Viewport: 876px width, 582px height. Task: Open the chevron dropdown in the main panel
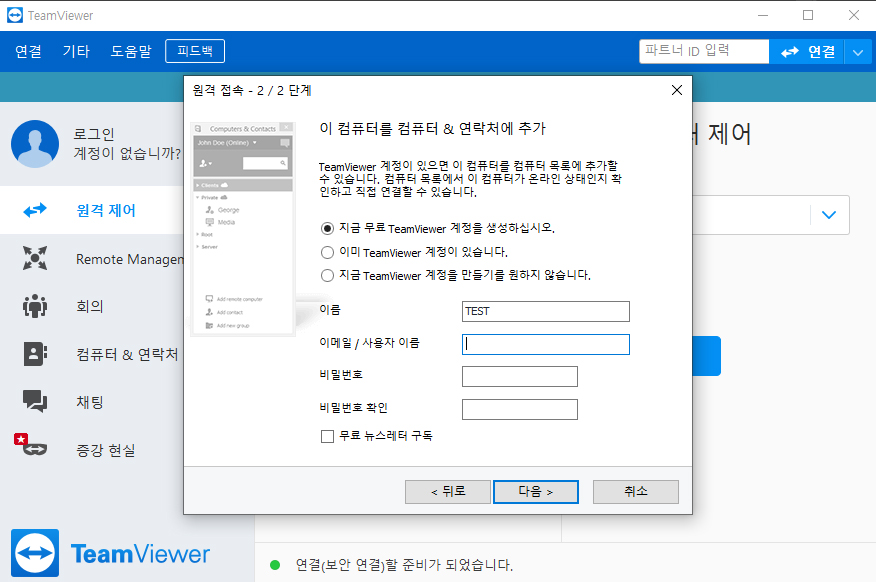829,215
